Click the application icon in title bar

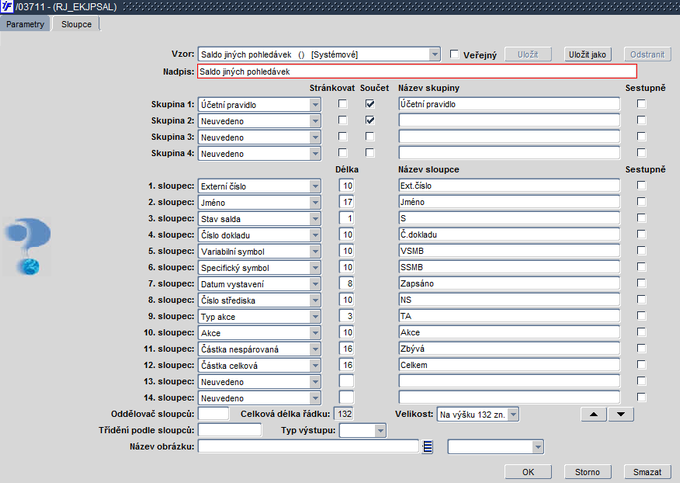pyautogui.click(x=8, y=7)
